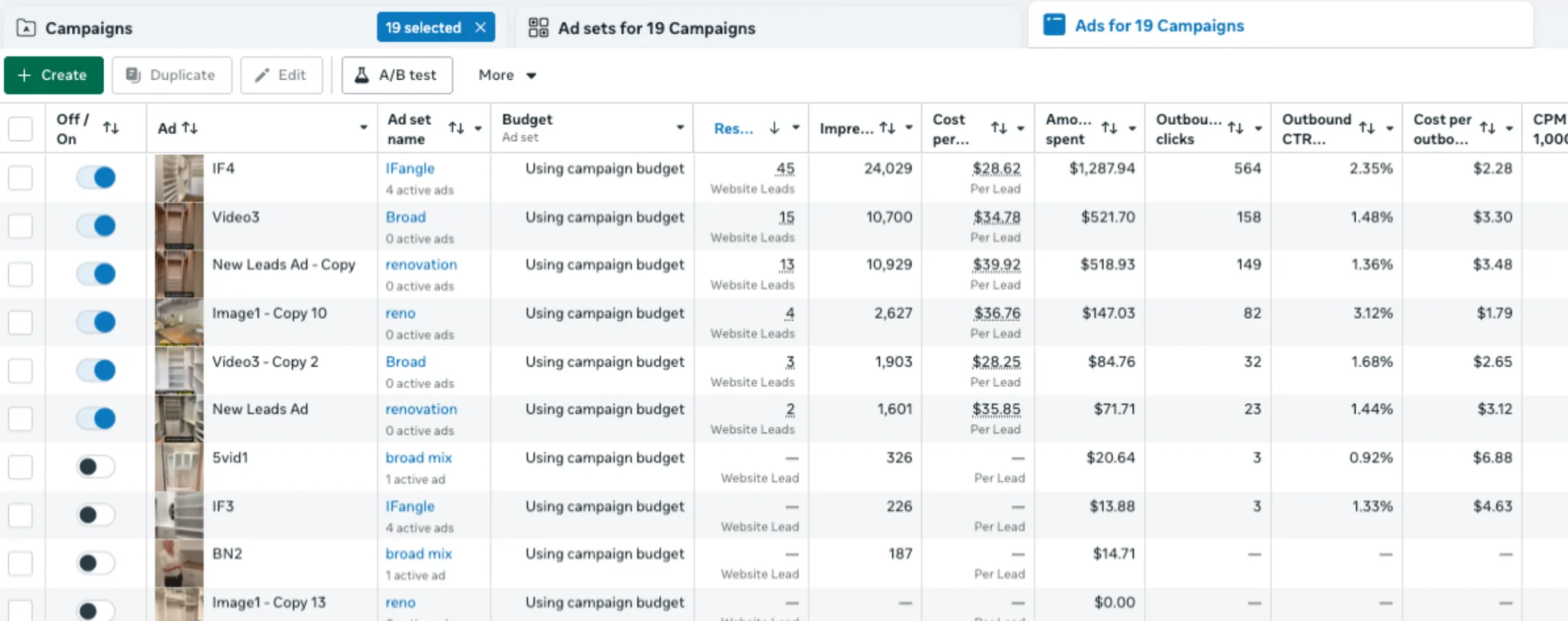Check the box for the IF4 ad
The width and height of the screenshot is (1568, 621).
(x=21, y=178)
